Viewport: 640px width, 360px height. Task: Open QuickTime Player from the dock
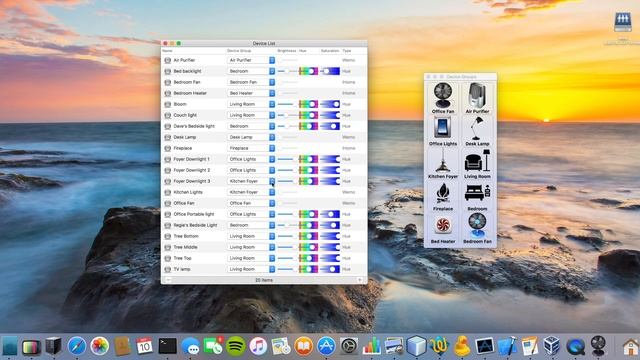pos(575,346)
